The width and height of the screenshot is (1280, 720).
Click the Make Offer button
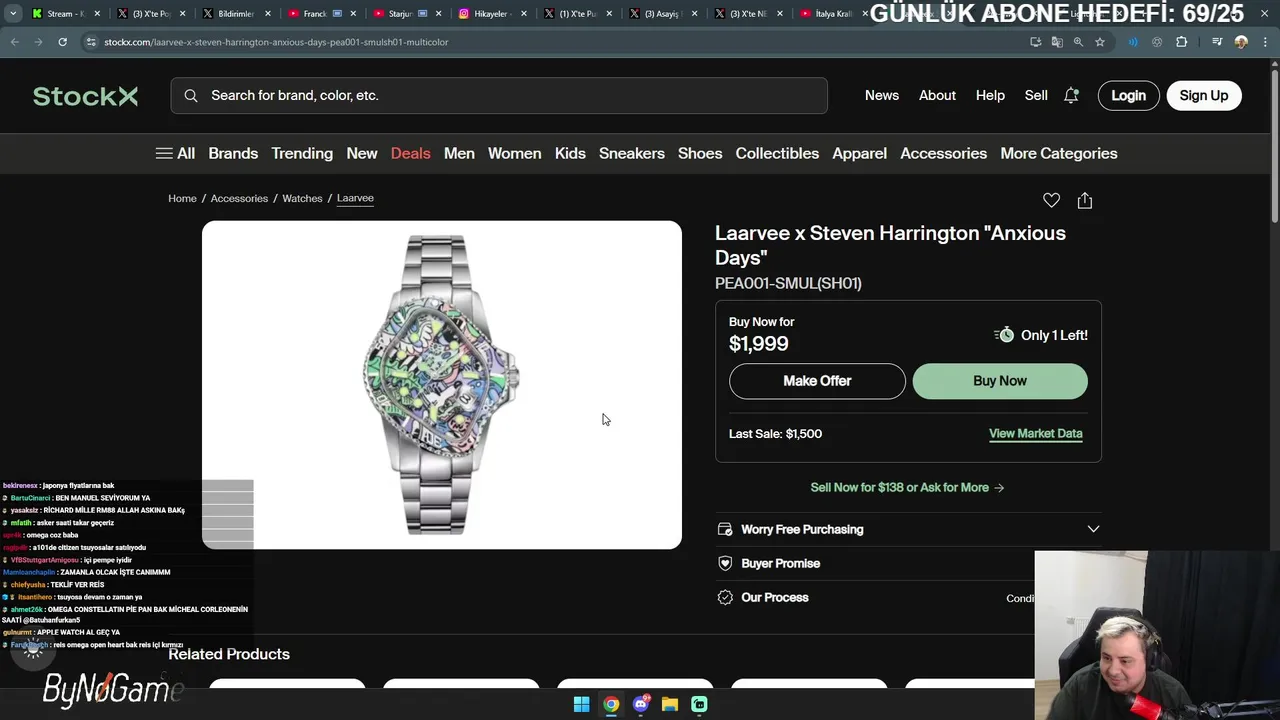tap(817, 381)
